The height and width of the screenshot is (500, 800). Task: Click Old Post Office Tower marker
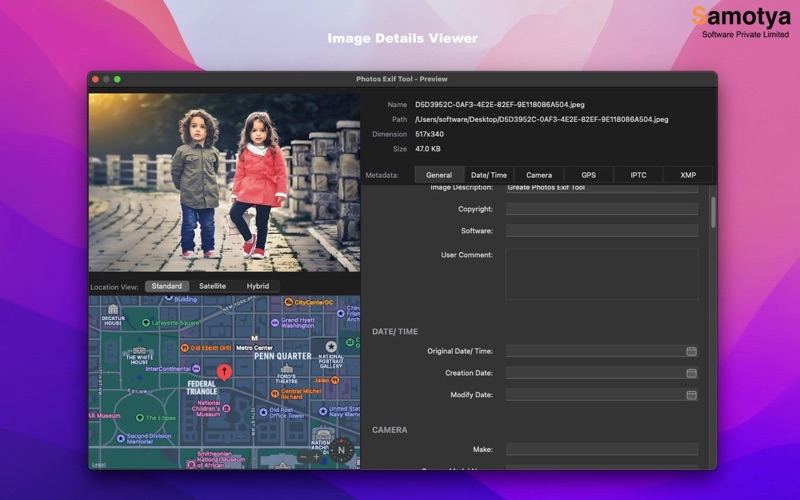click(263, 412)
